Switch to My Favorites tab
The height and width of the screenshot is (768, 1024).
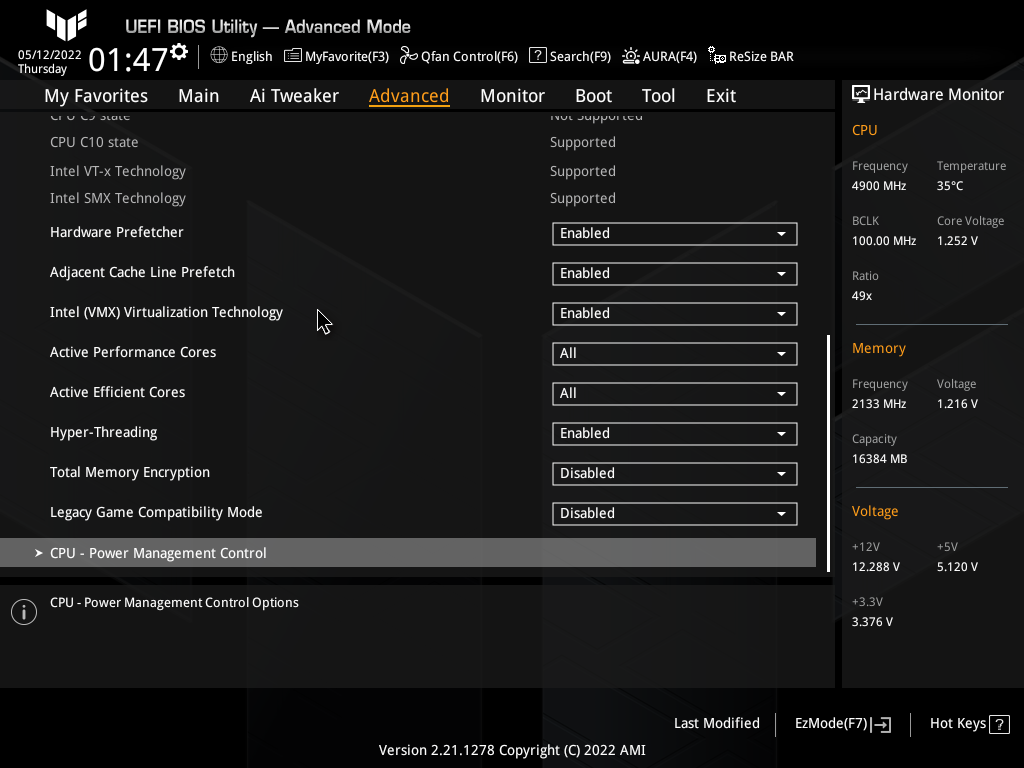point(96,96)
